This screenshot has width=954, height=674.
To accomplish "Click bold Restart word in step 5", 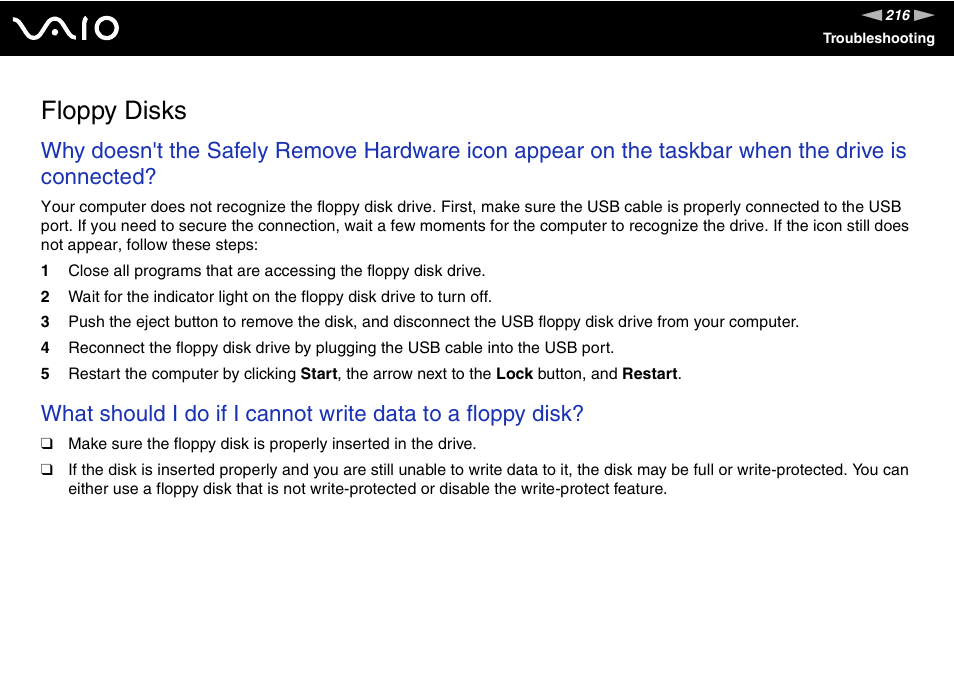I will click(650, 373).
